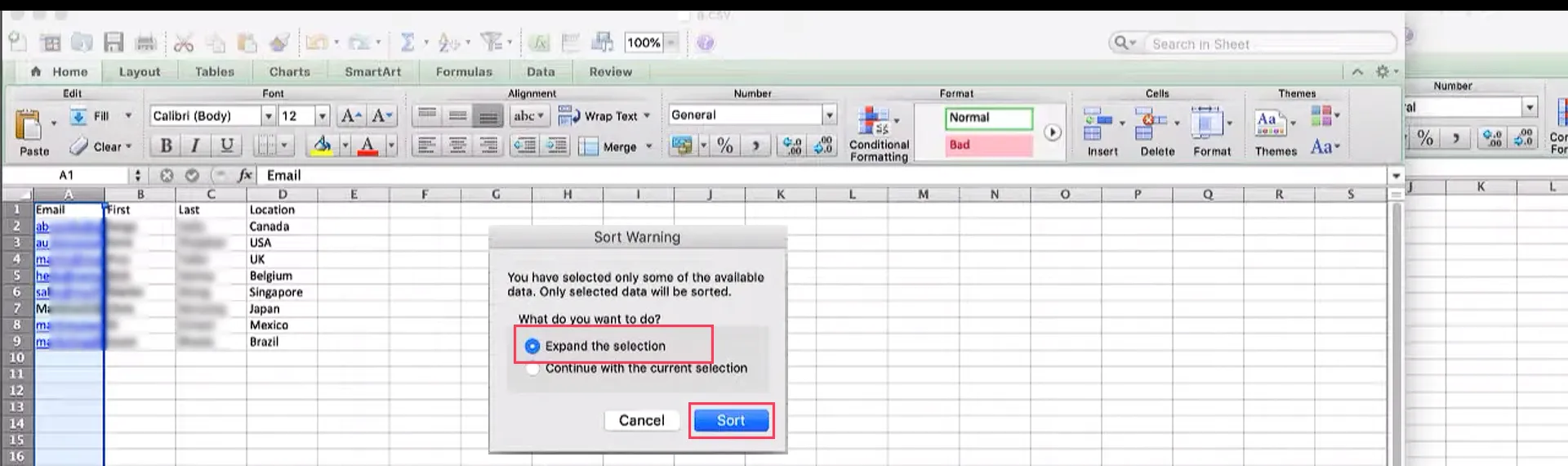Expand the Merge dropdown

649,146
